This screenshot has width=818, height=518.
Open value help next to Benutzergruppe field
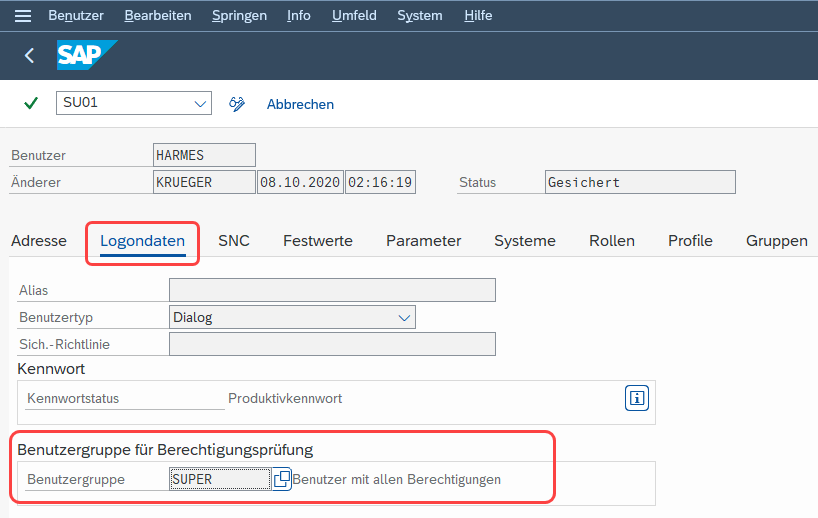point(282,479)
